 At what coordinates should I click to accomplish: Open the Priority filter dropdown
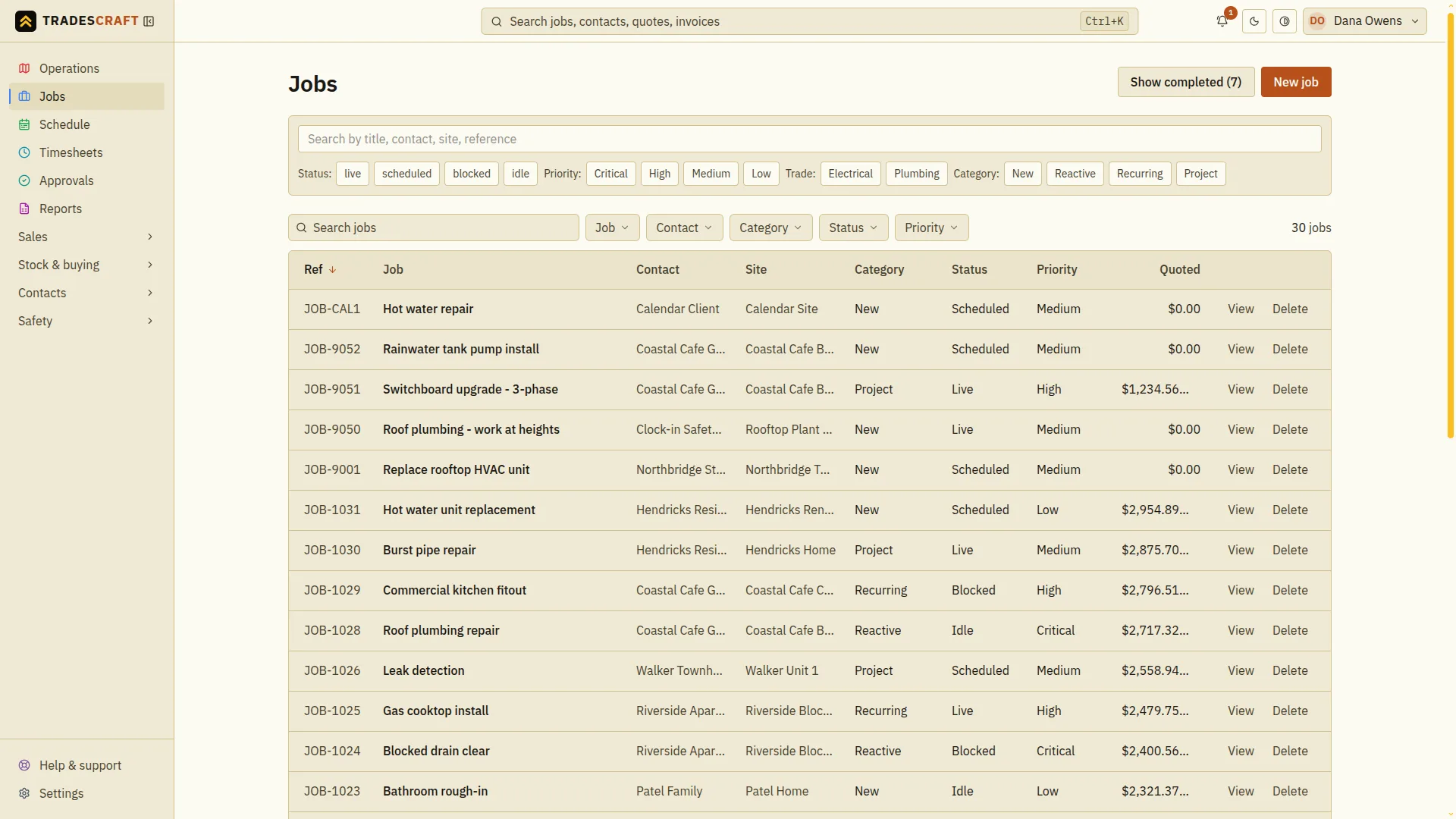pos(931,227)
